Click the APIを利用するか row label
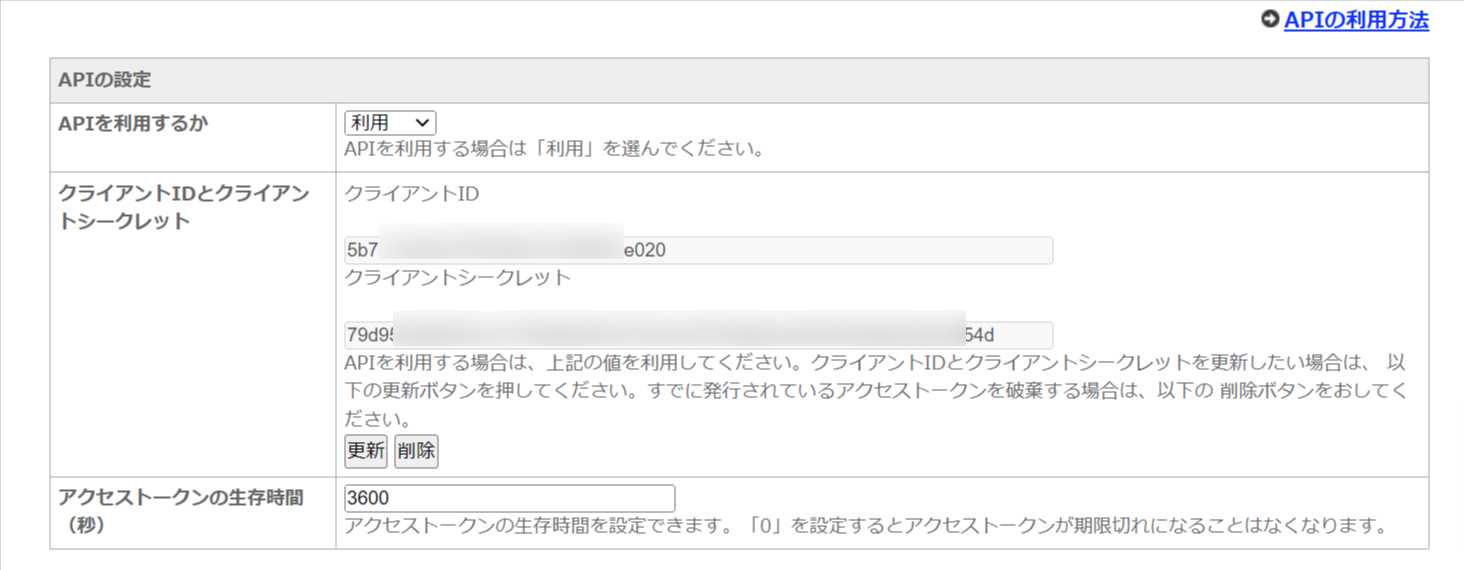The height and width of the screenshot is (570, 1464). [x=133, y=123]
